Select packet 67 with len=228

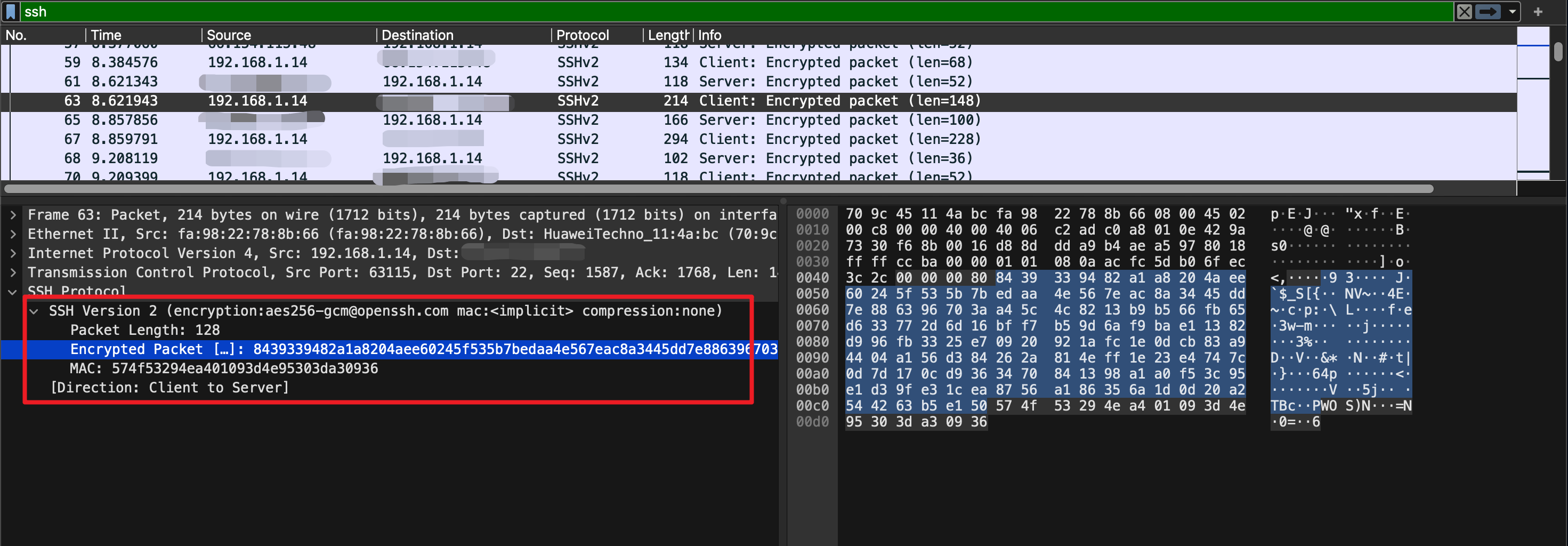(x=758, y=139)
